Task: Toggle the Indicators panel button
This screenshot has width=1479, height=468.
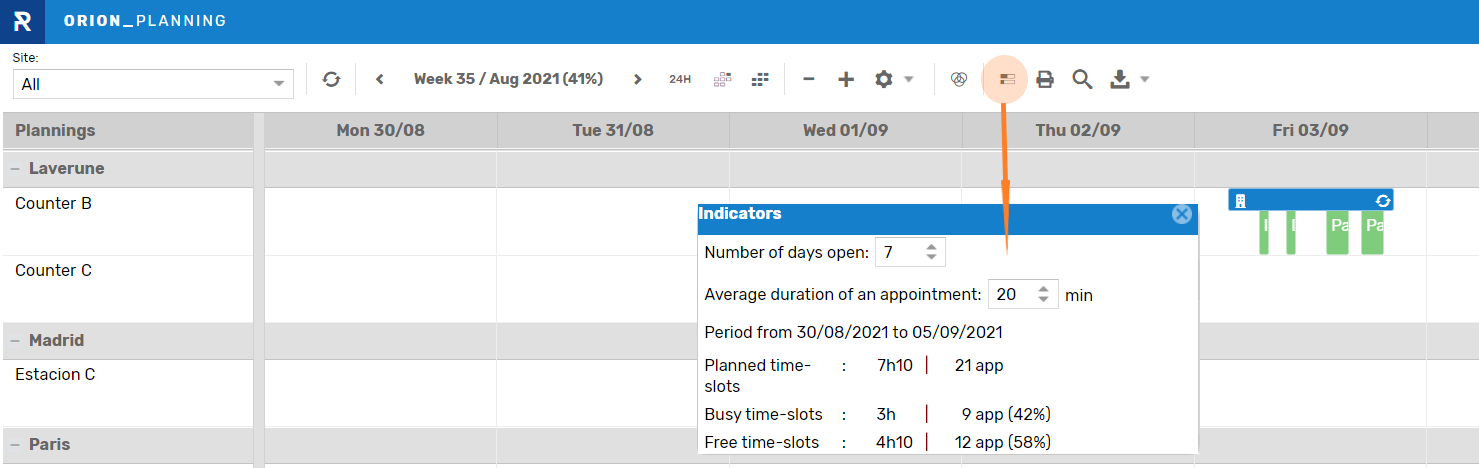Action: pos(1008,79)
